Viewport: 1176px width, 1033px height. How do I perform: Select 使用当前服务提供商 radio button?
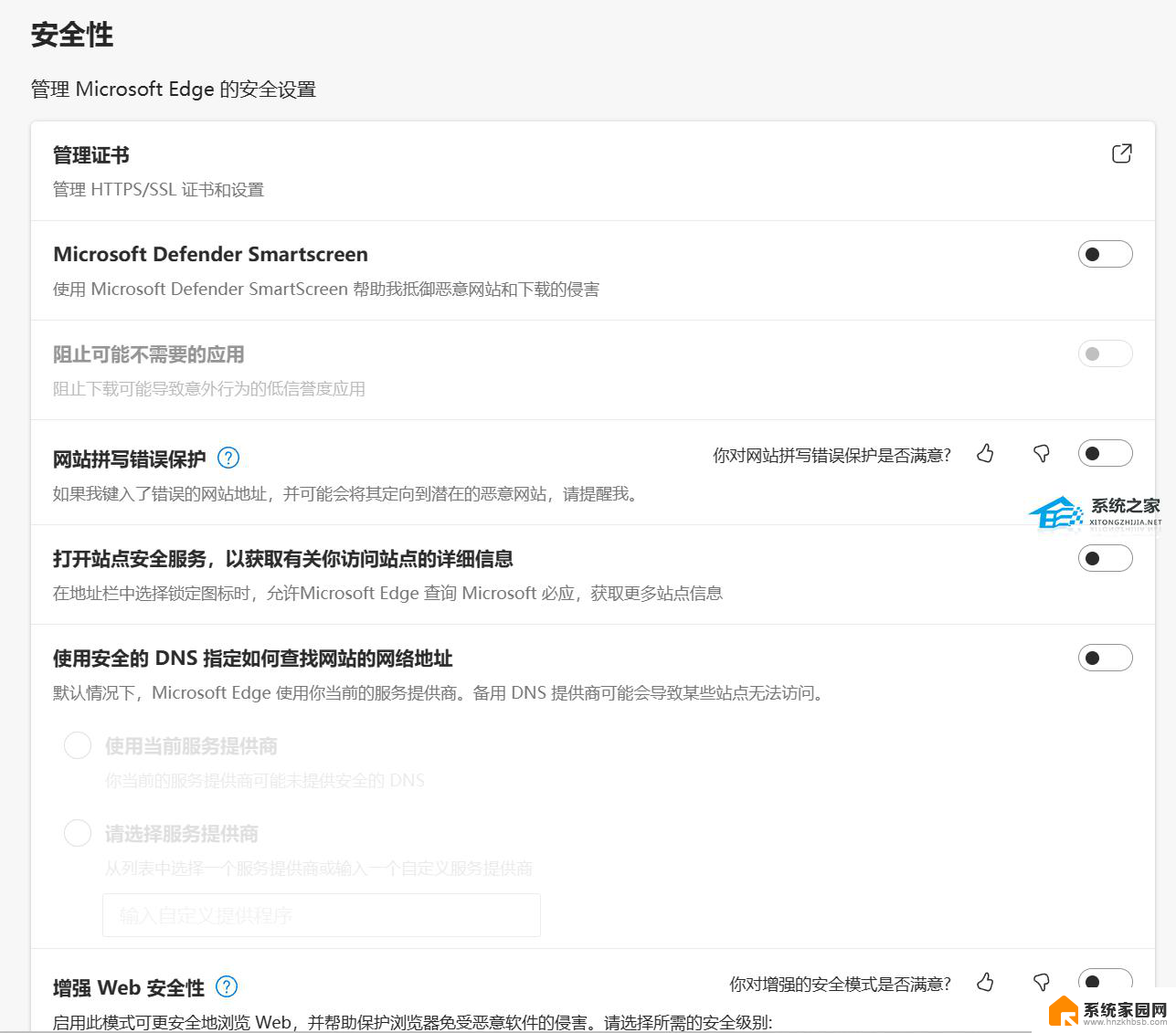coord(78,745)
